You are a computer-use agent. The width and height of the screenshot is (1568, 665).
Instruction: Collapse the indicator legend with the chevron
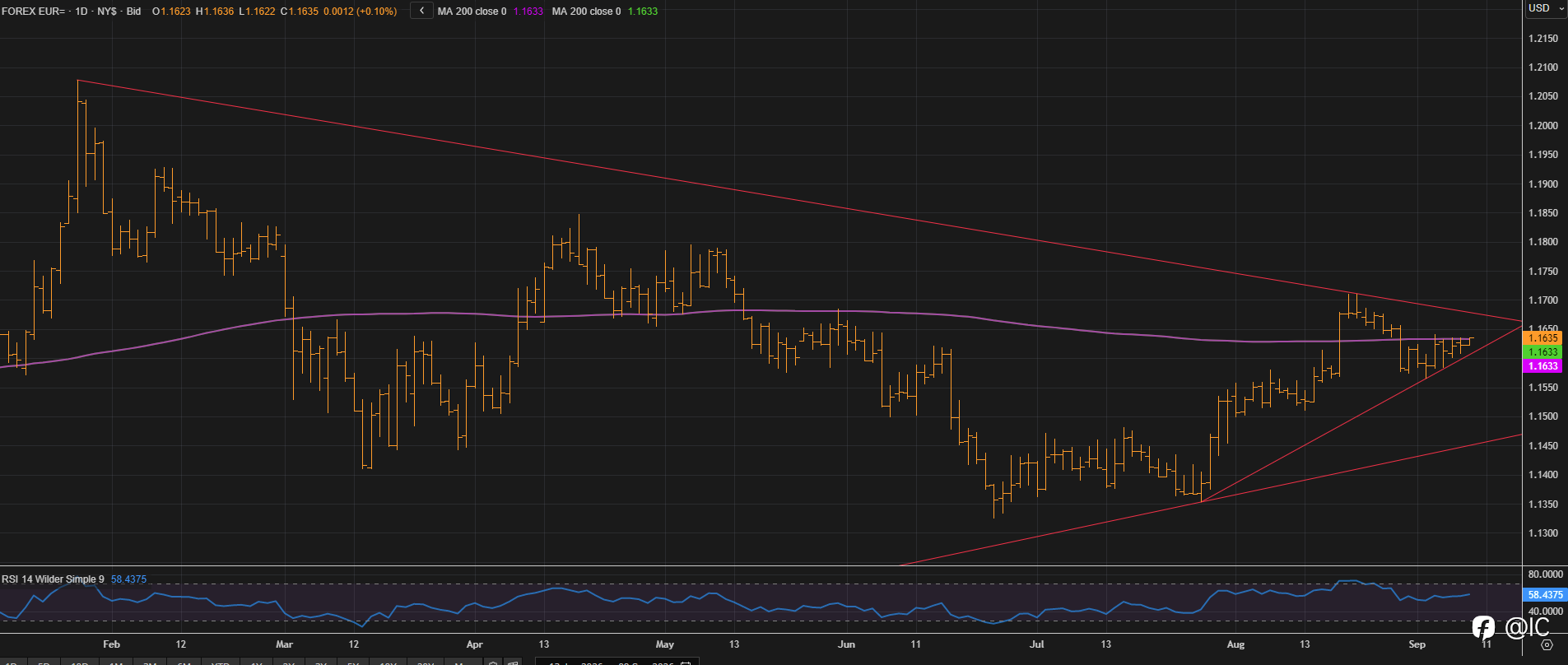click(421, 11)
